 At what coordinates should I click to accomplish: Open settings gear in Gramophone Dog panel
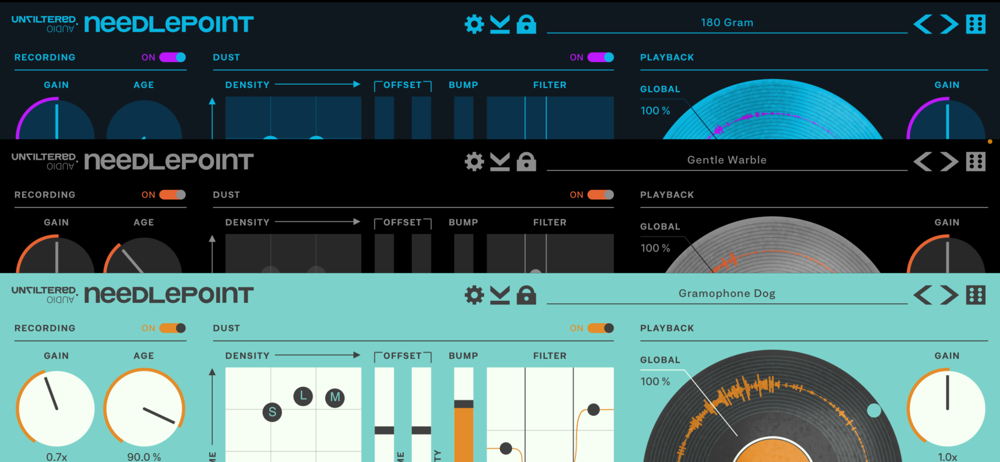click(x=474, y=295)
